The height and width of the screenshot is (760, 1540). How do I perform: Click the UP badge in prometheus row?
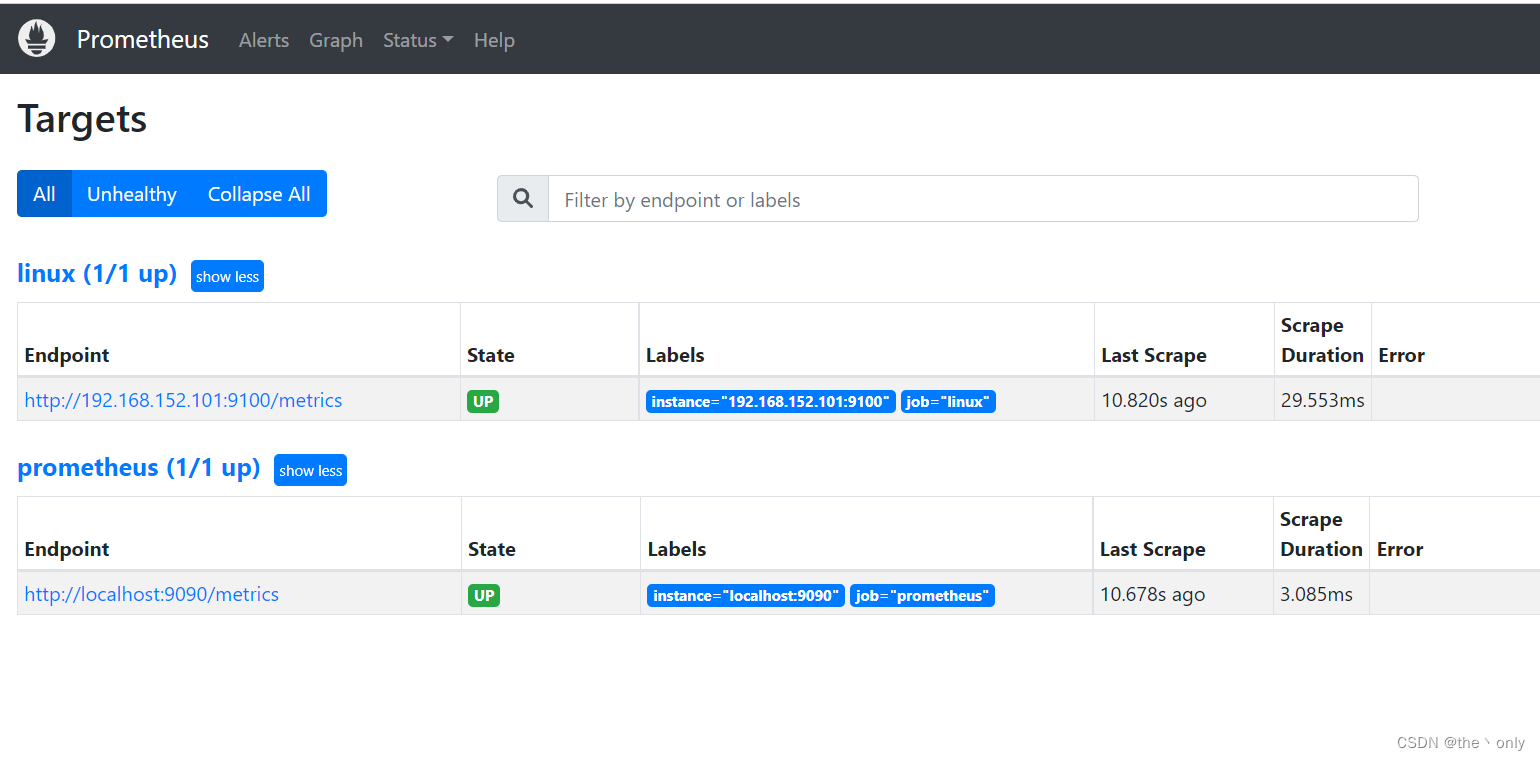(x=484, y=595)
